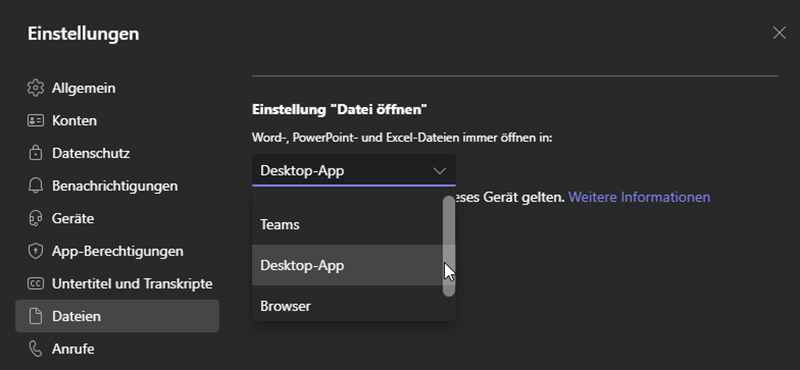The height and width of the screenshot is (370, 800).
Task: Click the Datenschutz padlock icon
Action: tap(35, 153)
